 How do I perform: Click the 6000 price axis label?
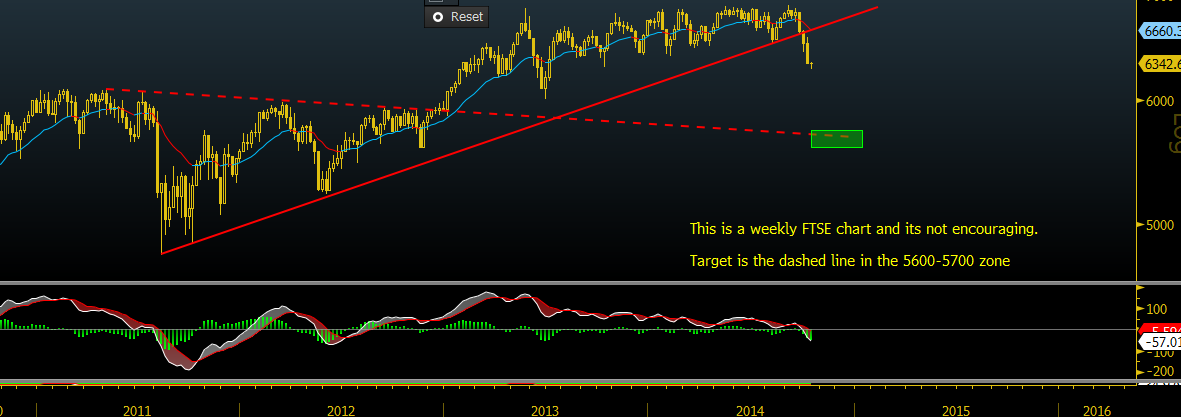[x=1159, y=102]
